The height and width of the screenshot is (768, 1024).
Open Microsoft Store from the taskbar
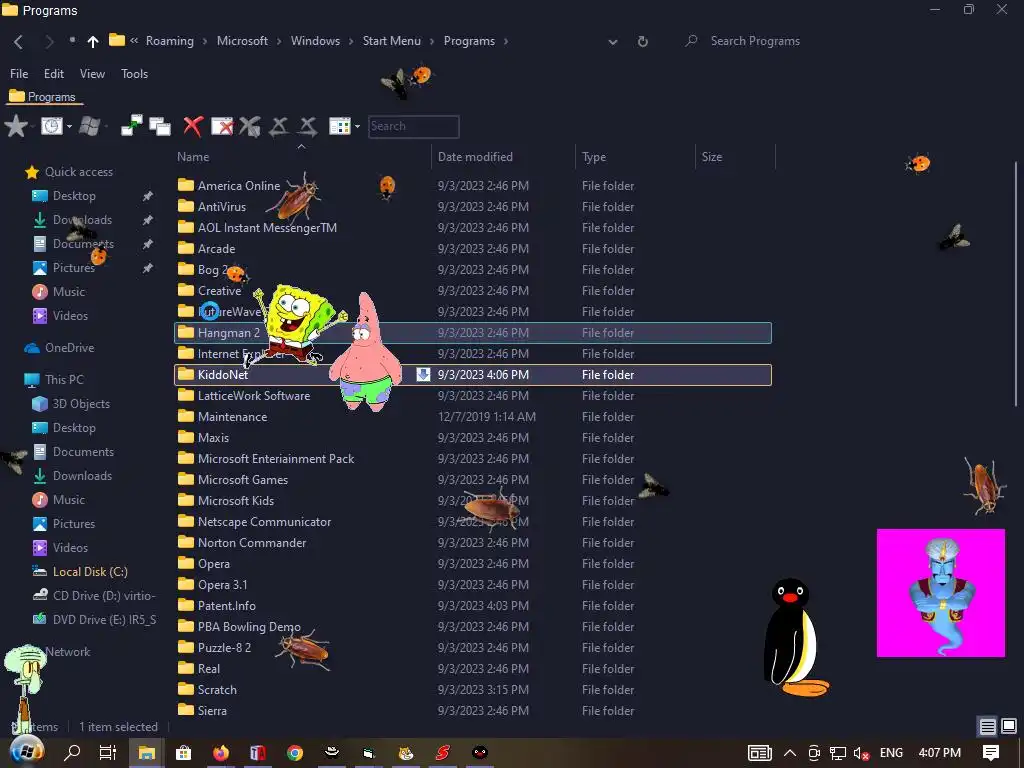(x=184, y=752)
